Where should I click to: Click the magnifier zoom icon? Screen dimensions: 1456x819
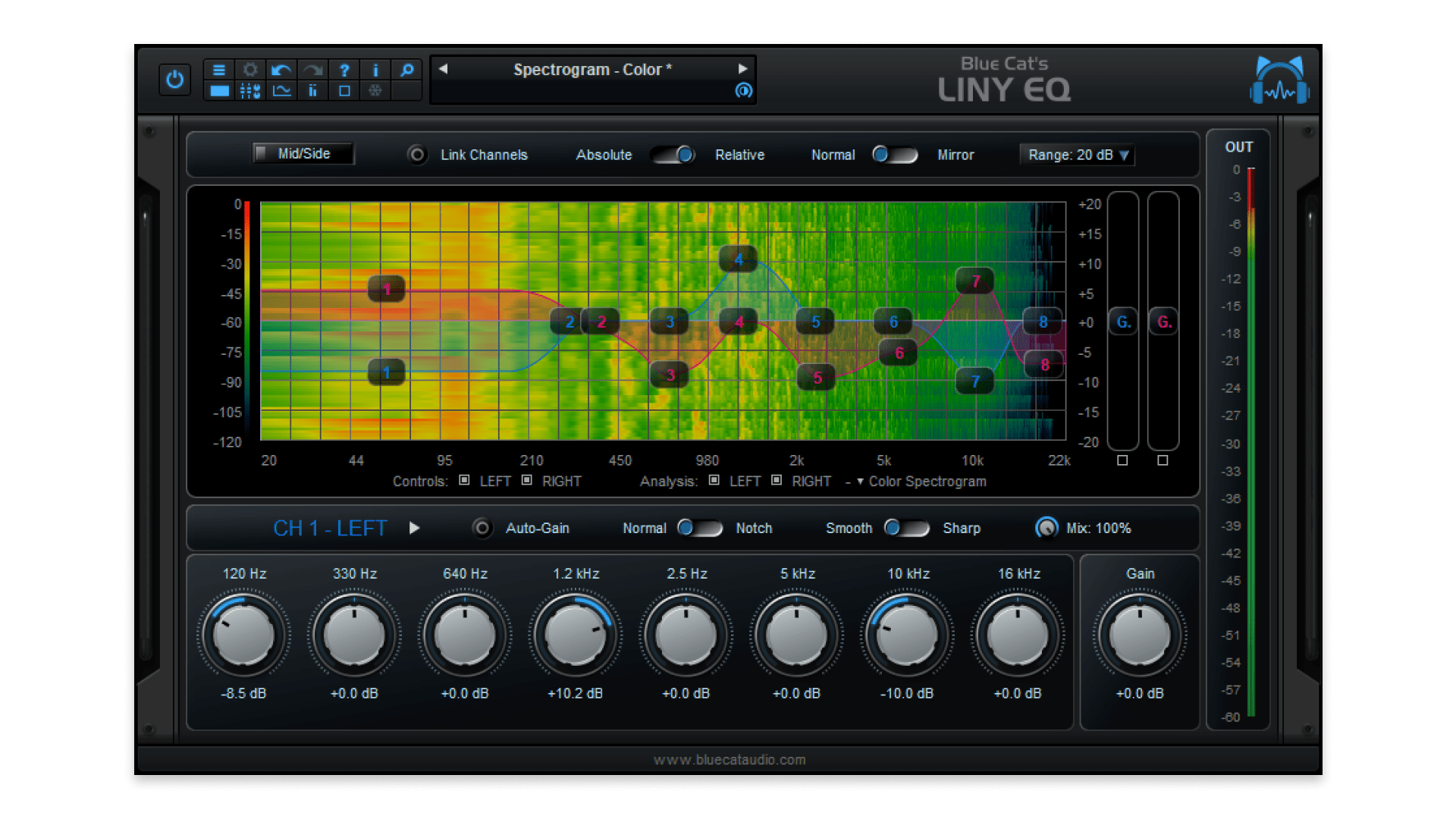click(x=407, y=70)
